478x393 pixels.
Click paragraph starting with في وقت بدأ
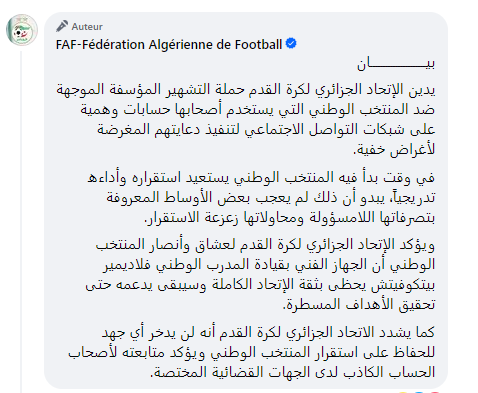[x=261, y=197]
